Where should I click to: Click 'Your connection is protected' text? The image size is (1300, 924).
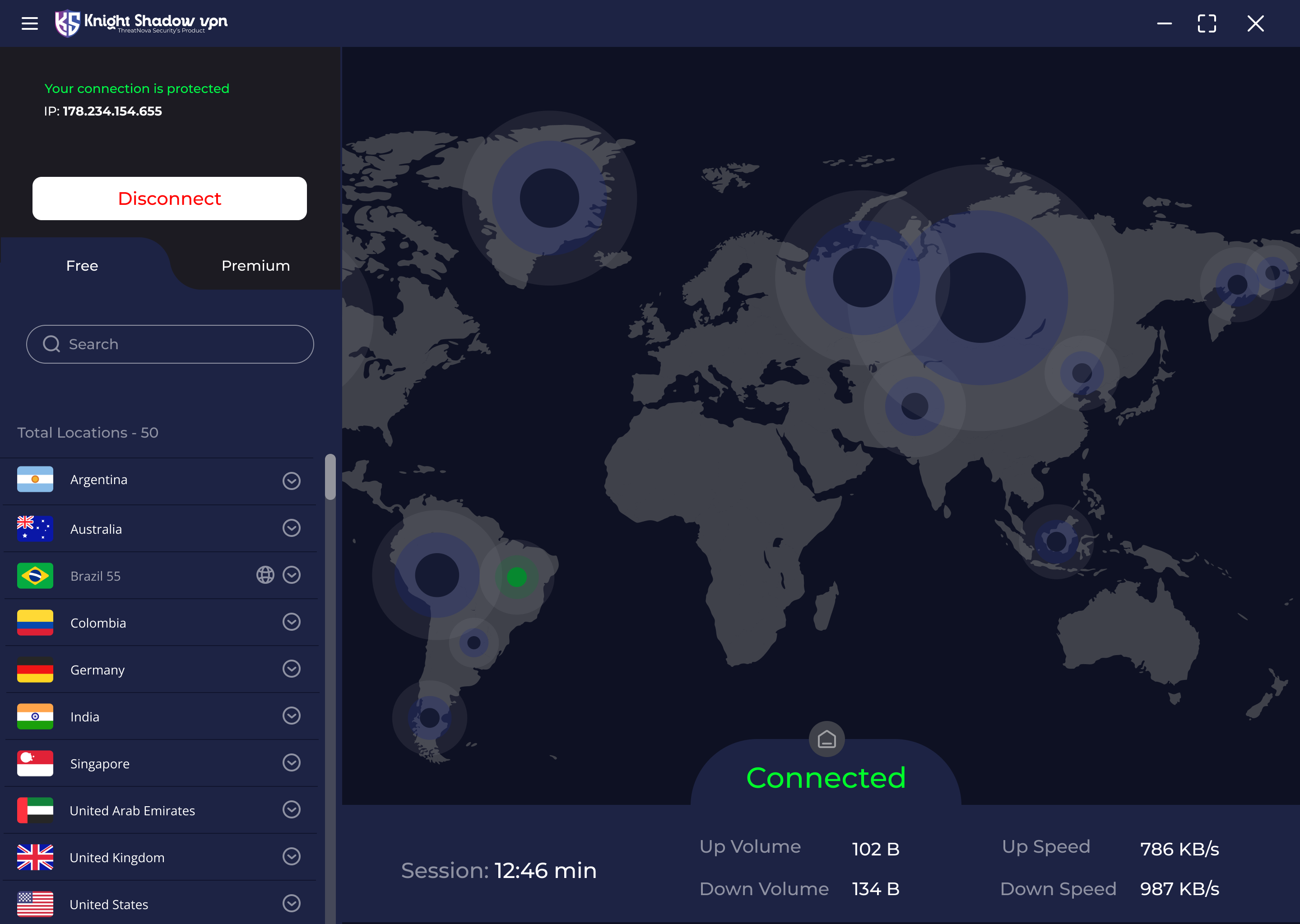137,89
